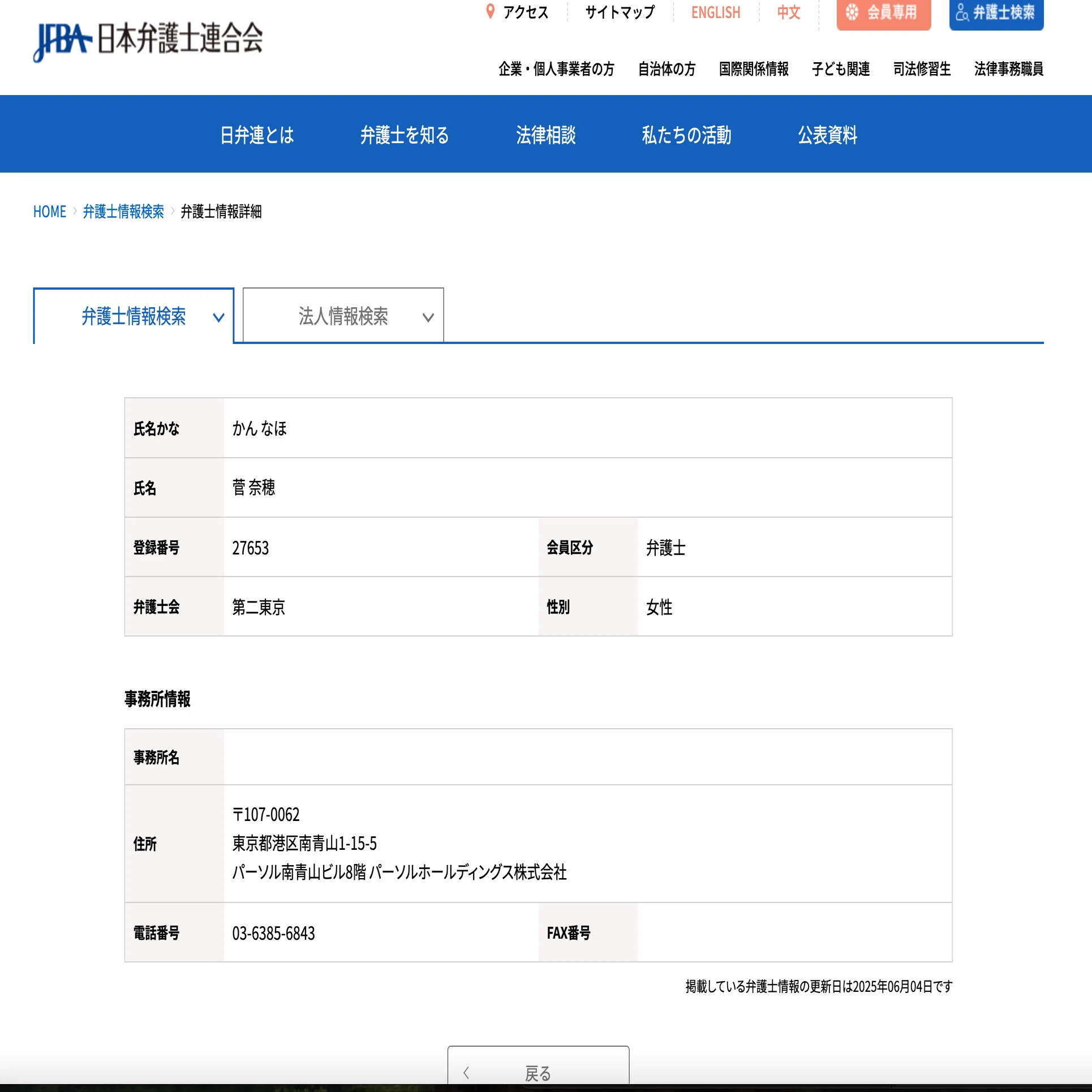Click the 事務所情報 heading
Viewport: 1092px width, 1092px height.
click(157, 699)
